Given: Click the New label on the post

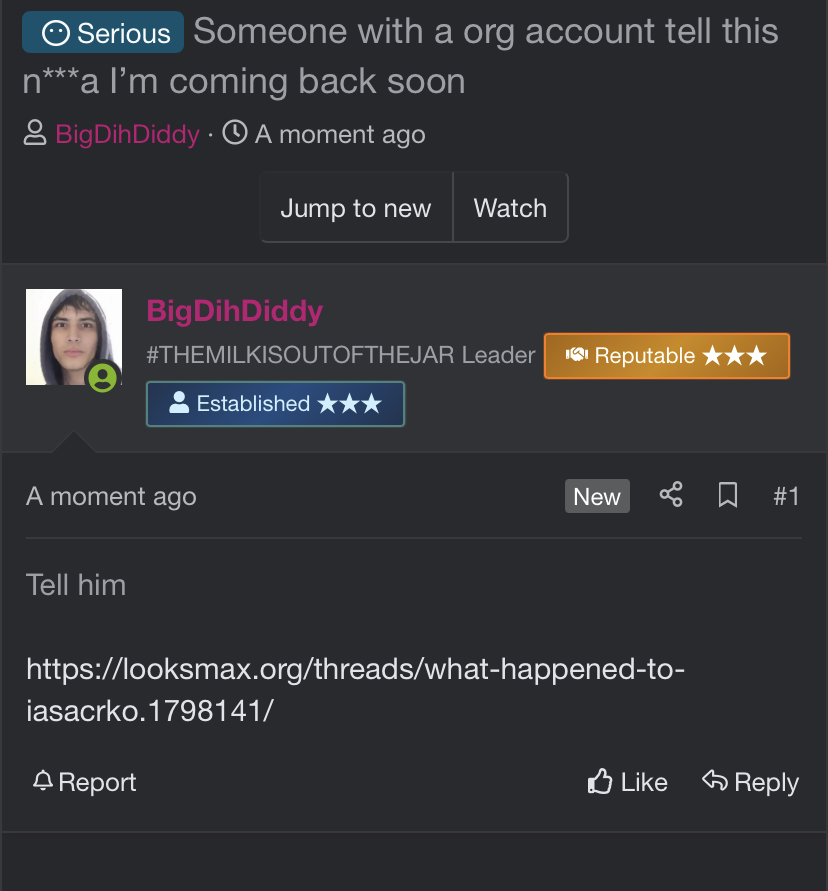Looking at the screenshot, I should 597,496.
